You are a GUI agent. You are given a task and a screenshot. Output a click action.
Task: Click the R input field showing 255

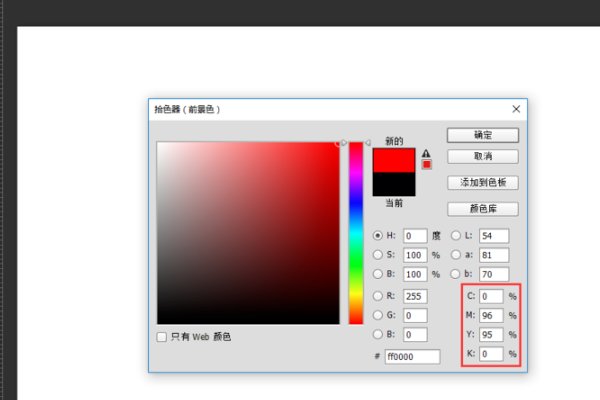point(415,296)
